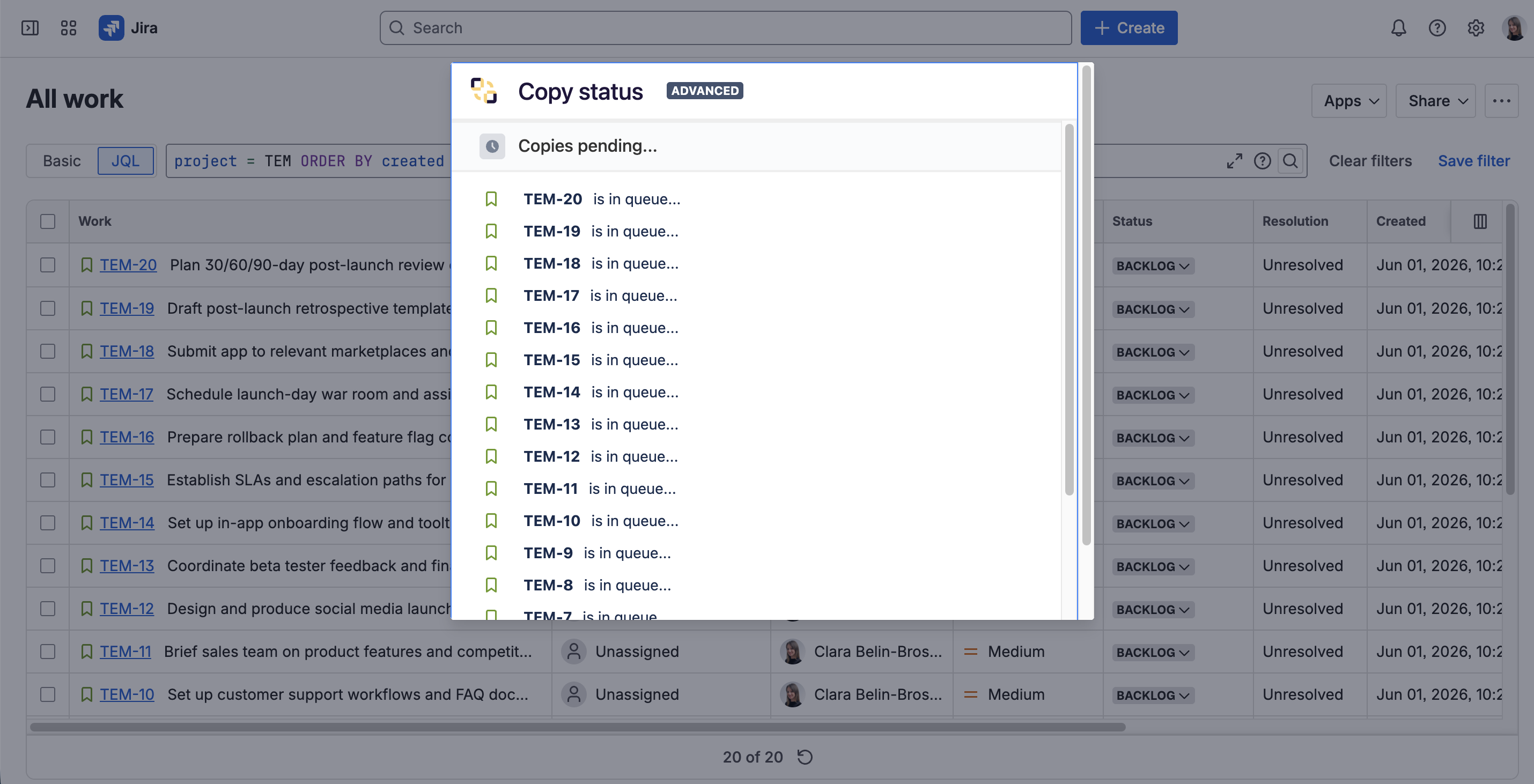Open the BACKLOG status dropdown for TEM-10

[1153, 694]
